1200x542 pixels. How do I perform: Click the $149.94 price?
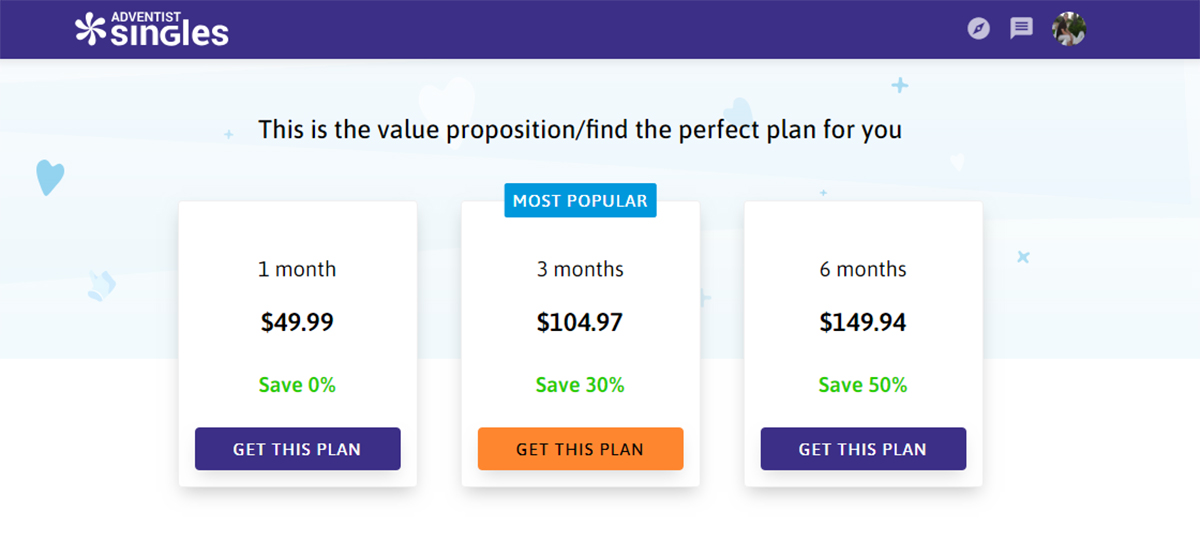click(x=863, y=322)
